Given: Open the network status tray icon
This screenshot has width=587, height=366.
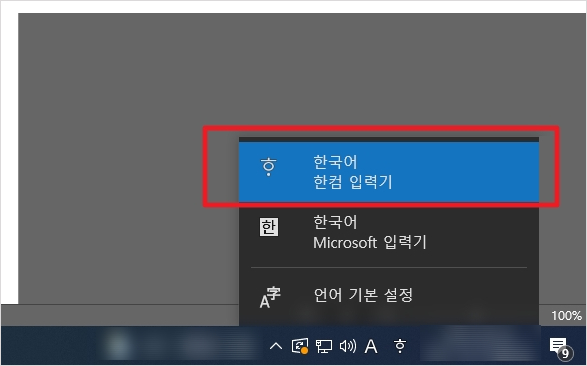Looking at the screenshot, I should 324,346.
